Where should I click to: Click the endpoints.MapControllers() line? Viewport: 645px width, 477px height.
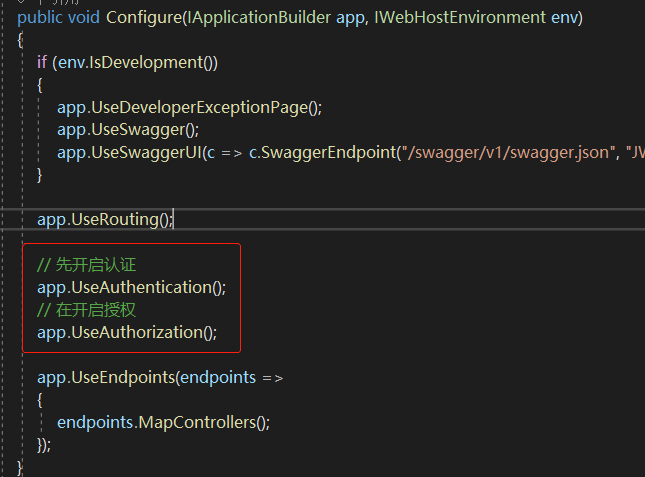pos(163,422)
